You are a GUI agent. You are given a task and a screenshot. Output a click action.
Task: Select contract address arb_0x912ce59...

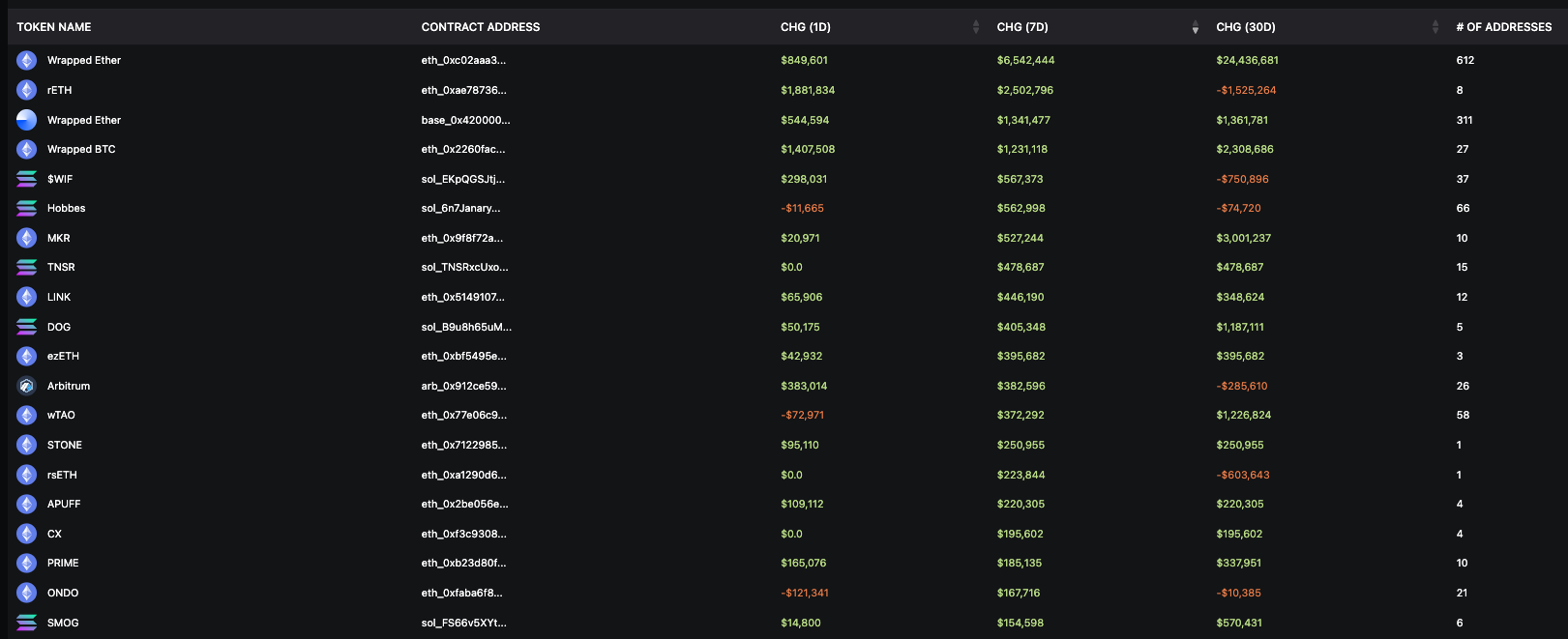[463, 386]
